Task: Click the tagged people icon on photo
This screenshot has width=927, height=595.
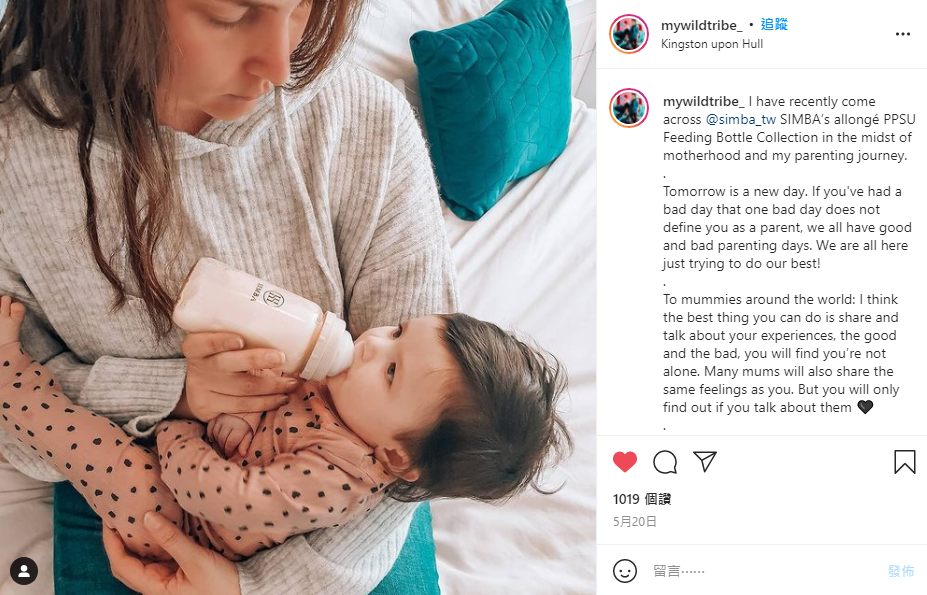Action: point(24,571)
